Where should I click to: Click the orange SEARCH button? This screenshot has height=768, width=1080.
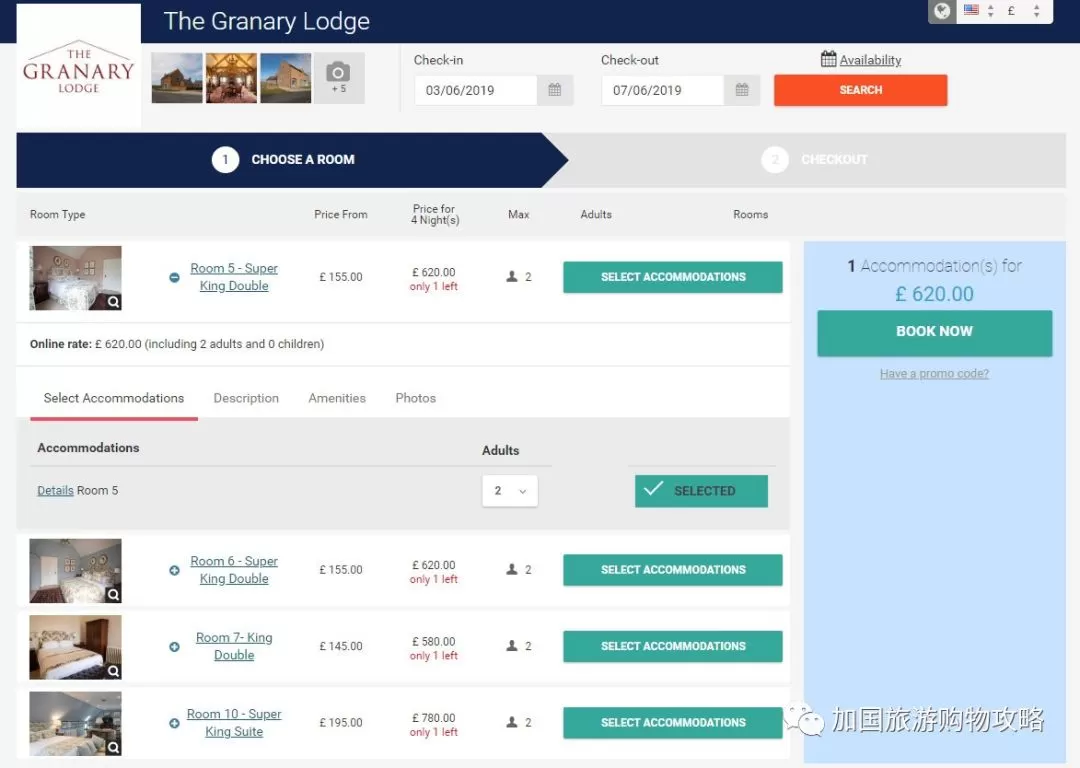click(860, 90)
